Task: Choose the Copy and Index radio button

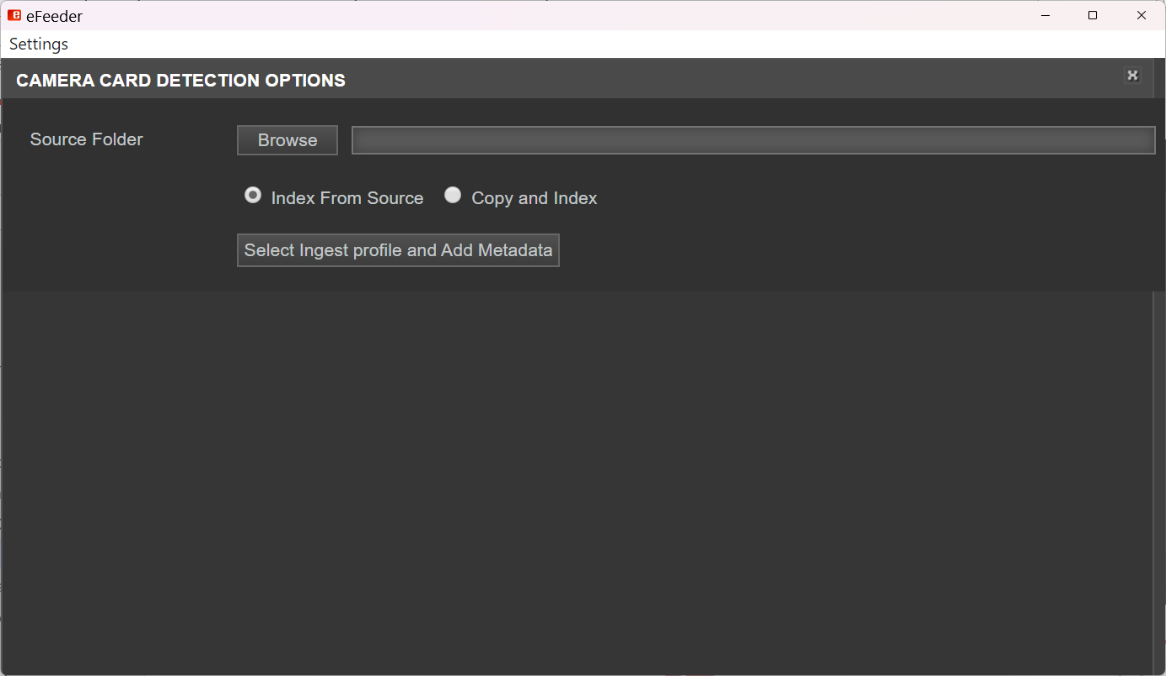Action: tap(453, 196)
